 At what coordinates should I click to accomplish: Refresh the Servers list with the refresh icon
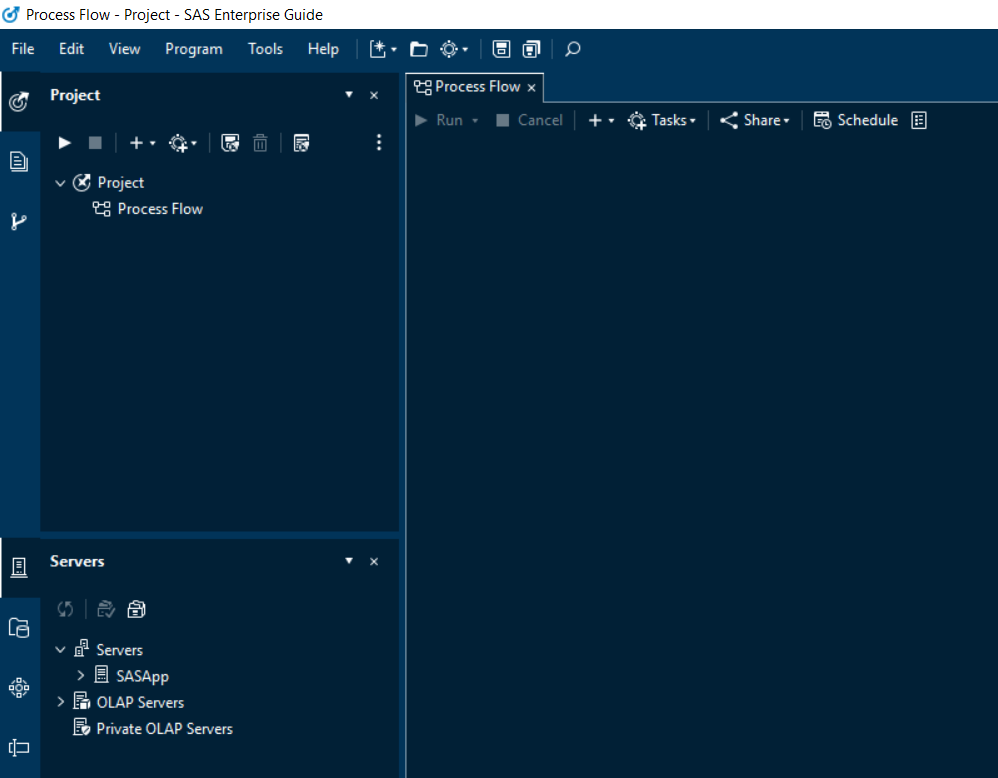click(64, 608)
